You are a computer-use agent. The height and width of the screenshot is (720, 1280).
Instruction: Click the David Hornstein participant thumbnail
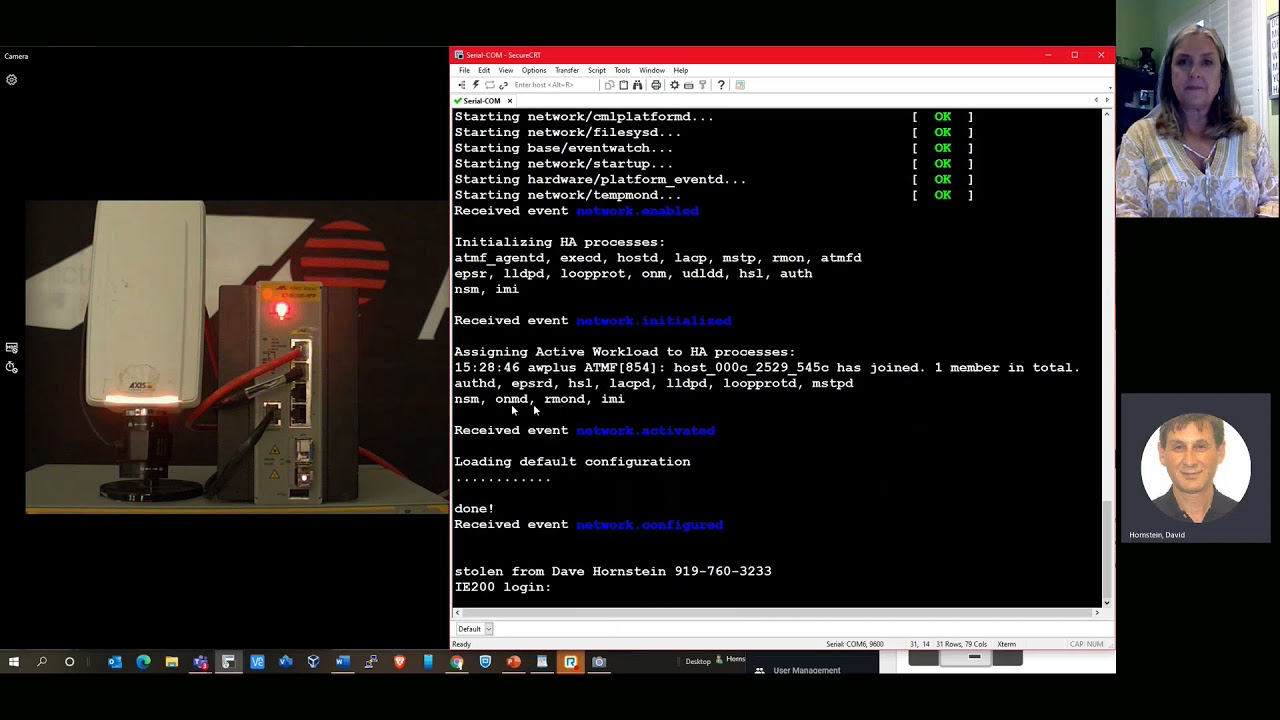tap(1196, 468)
